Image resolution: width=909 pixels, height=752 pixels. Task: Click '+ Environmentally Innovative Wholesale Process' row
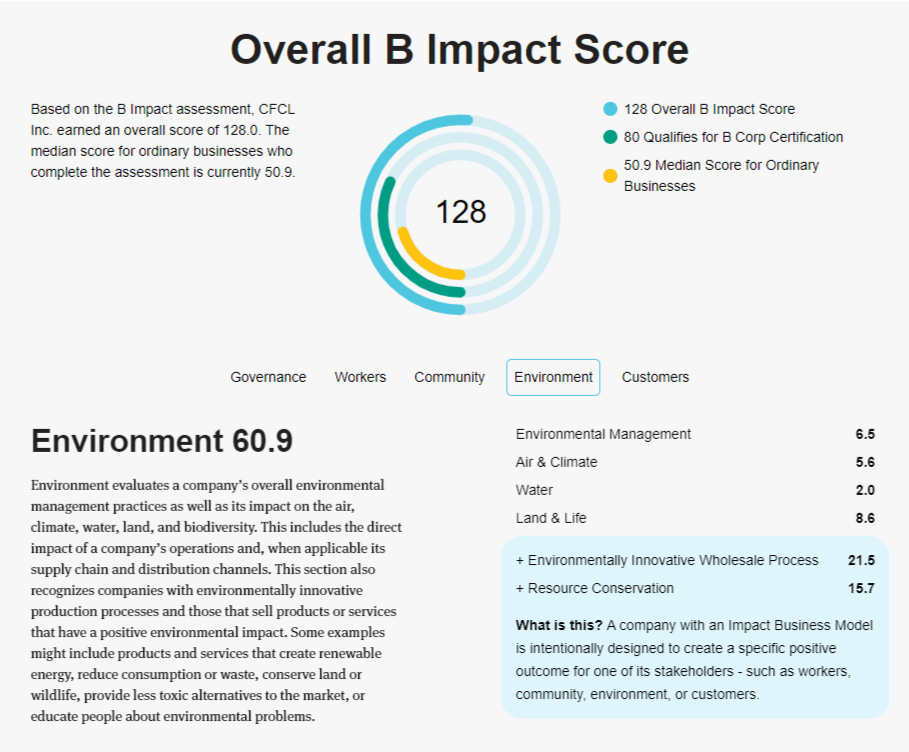tap(695, 560)
